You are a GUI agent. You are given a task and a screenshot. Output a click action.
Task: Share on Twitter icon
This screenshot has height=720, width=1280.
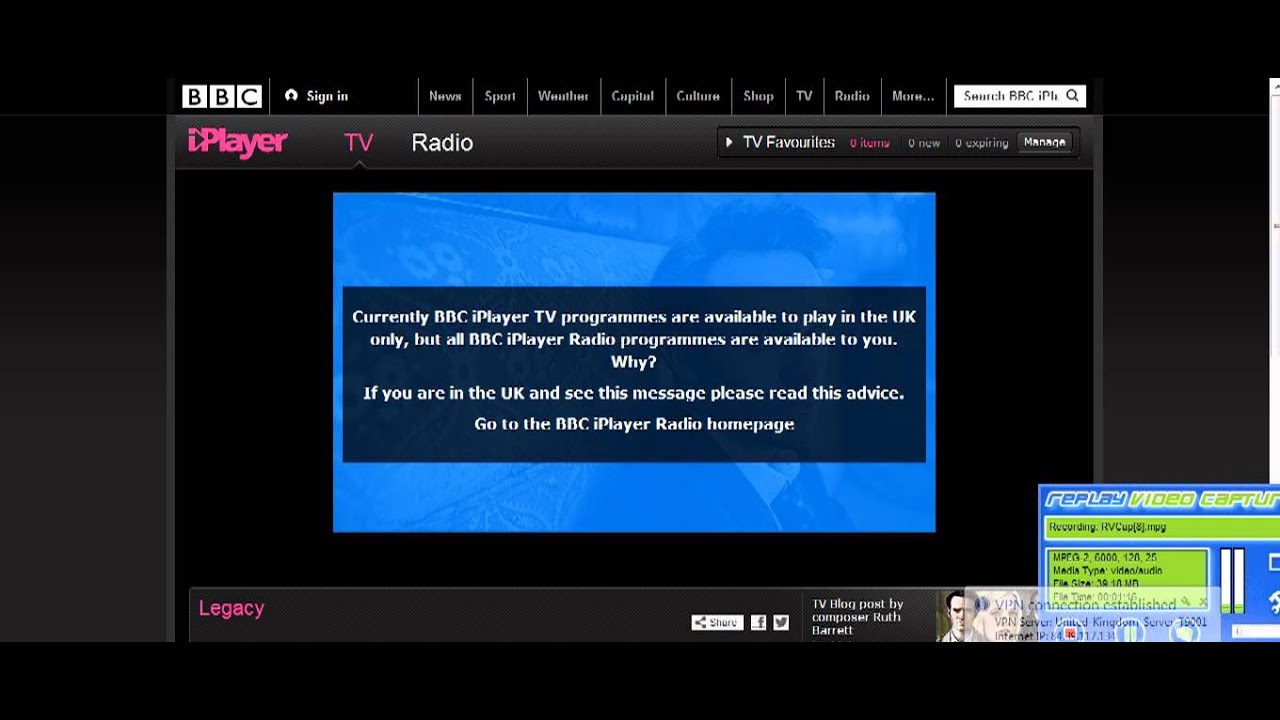(x=781, y=622)
